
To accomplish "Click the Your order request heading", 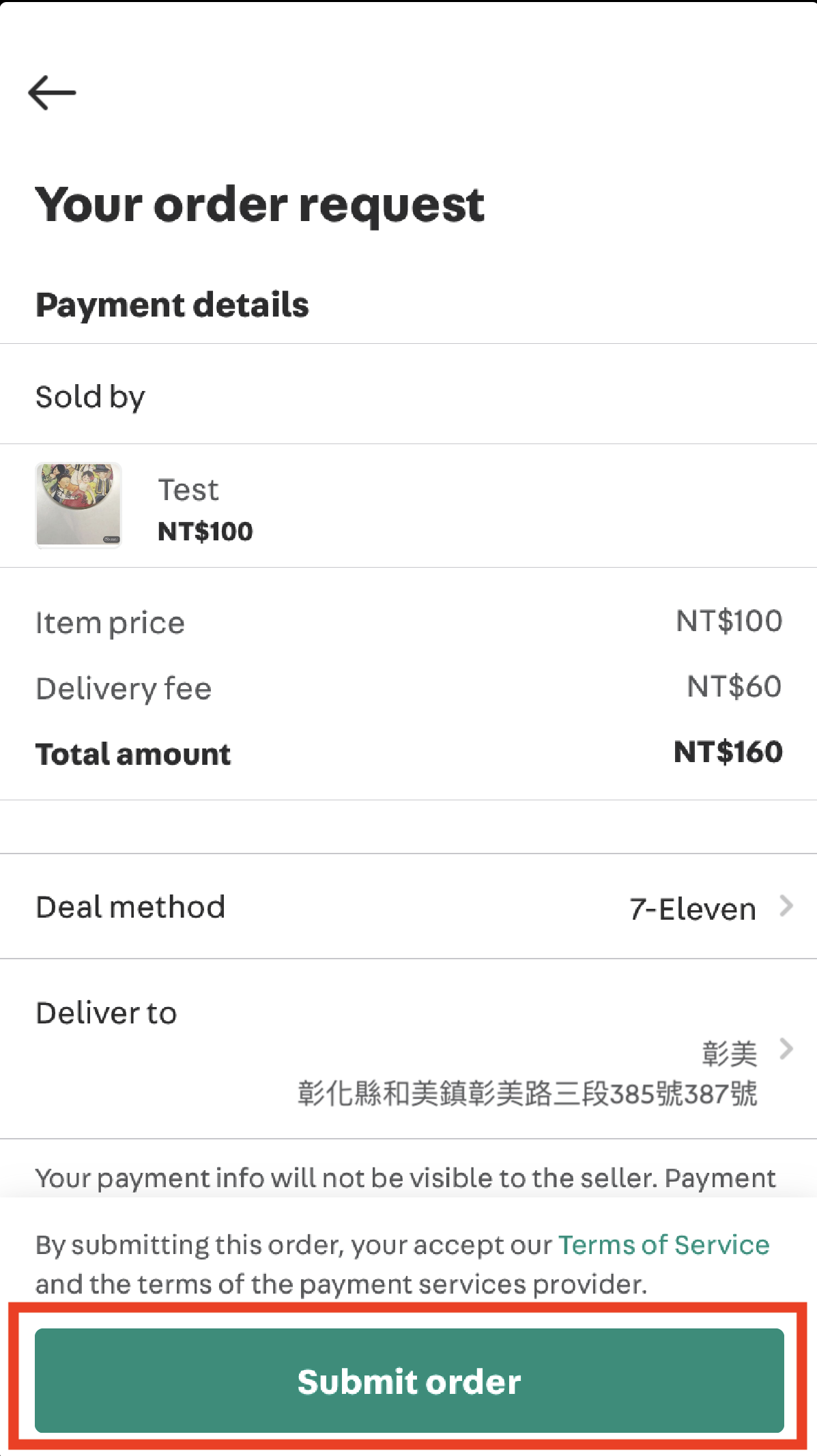I will tap(260, 205).
